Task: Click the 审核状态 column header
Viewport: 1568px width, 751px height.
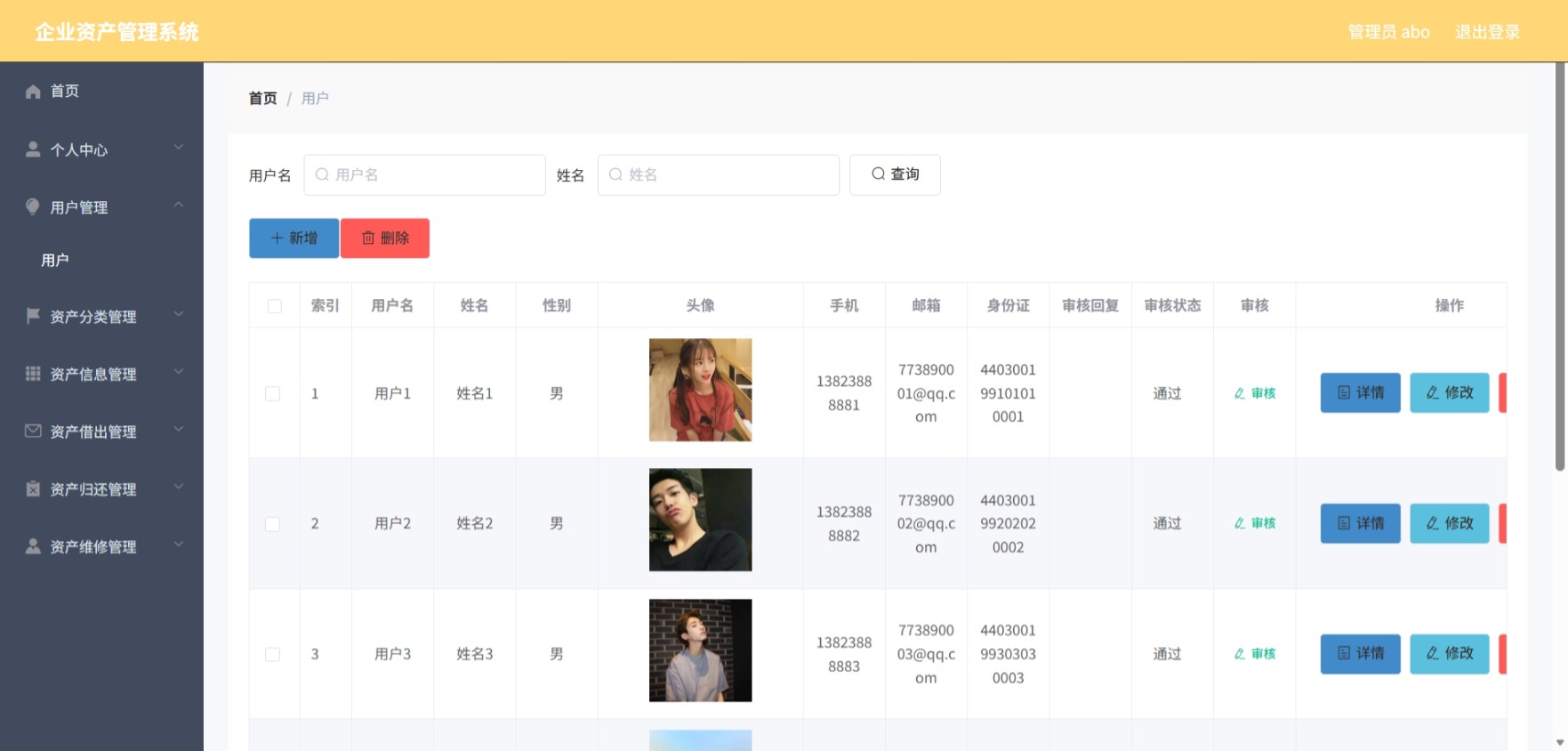Action: (1172, 305)
